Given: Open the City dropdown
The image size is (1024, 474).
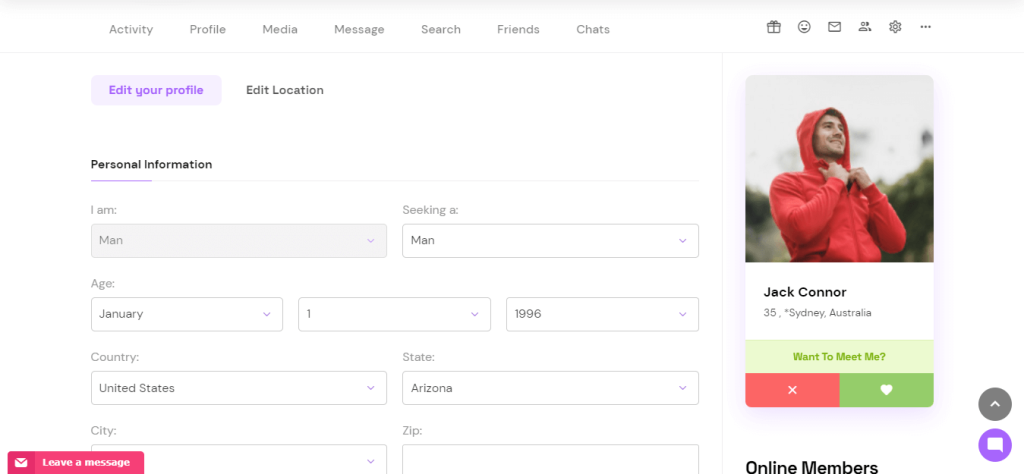Looking at the screenshot, I should (239, 459).
